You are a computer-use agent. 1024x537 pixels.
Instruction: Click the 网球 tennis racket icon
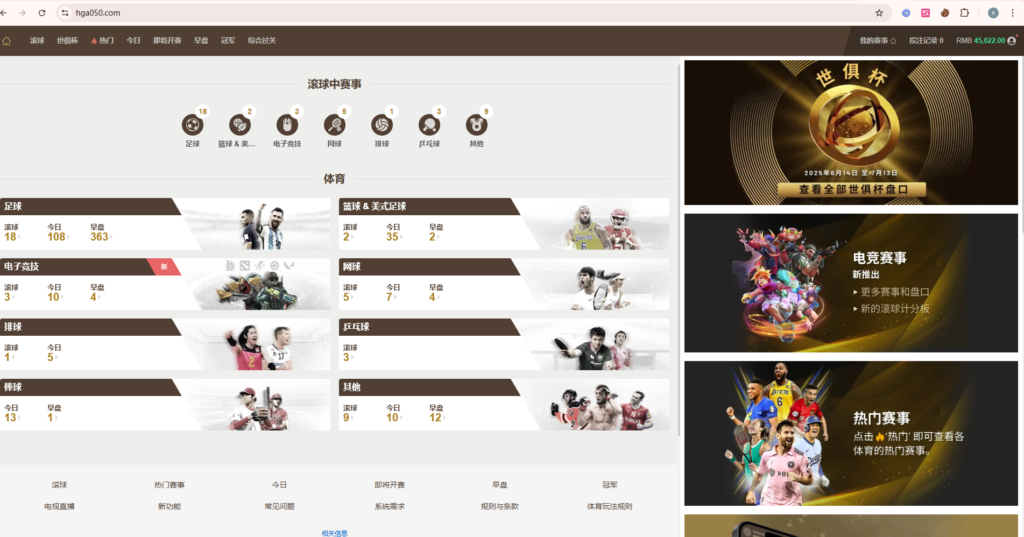(x=334, y=125)
